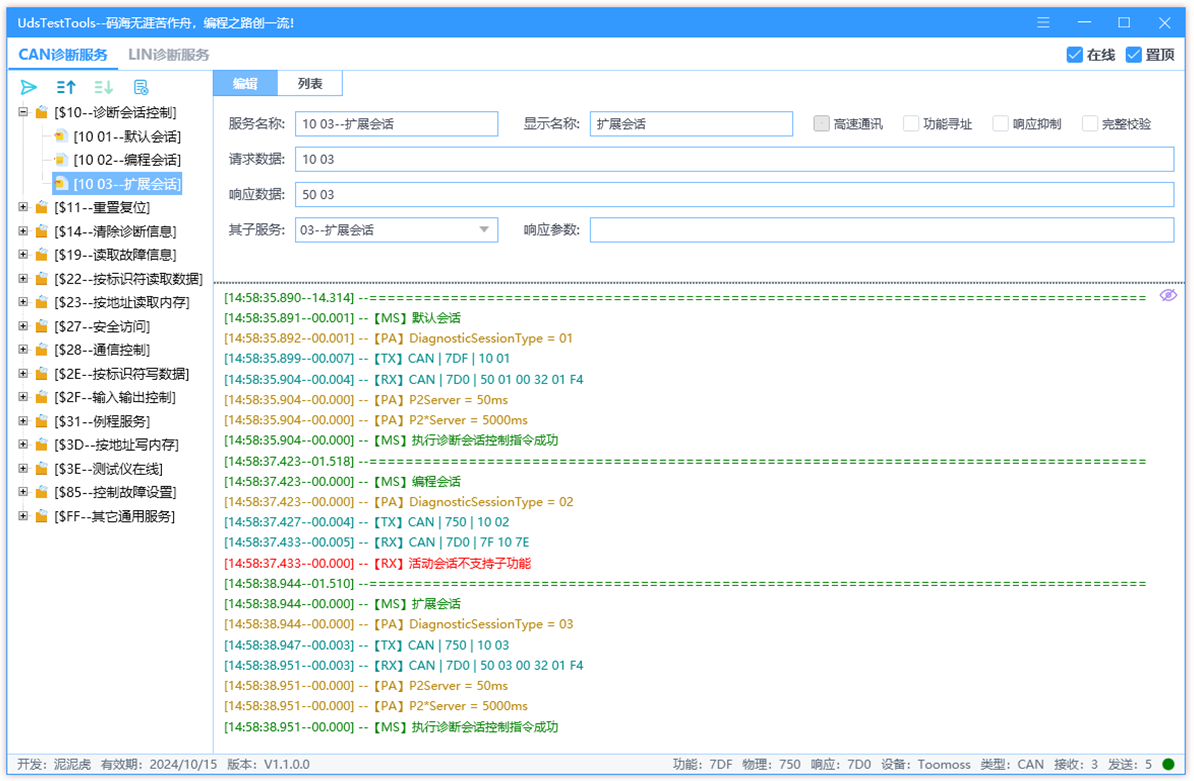Screen dimensions: 1194x781
Task: Click the folder icon for $2F 输入输出控制
Action: pos(42,397)
